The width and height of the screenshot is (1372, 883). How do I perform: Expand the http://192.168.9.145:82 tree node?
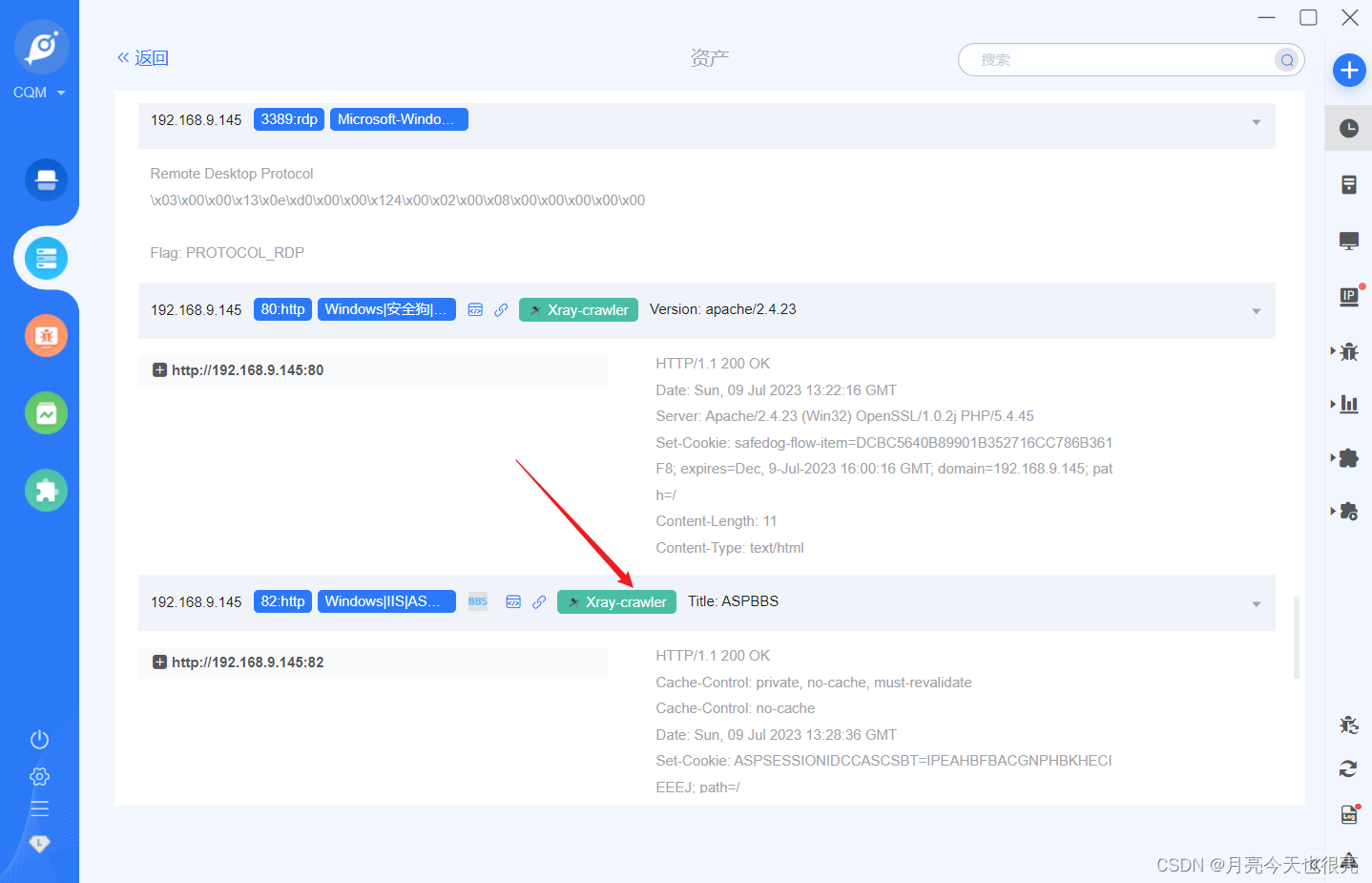pyautogui.click(x=159, y=662)
